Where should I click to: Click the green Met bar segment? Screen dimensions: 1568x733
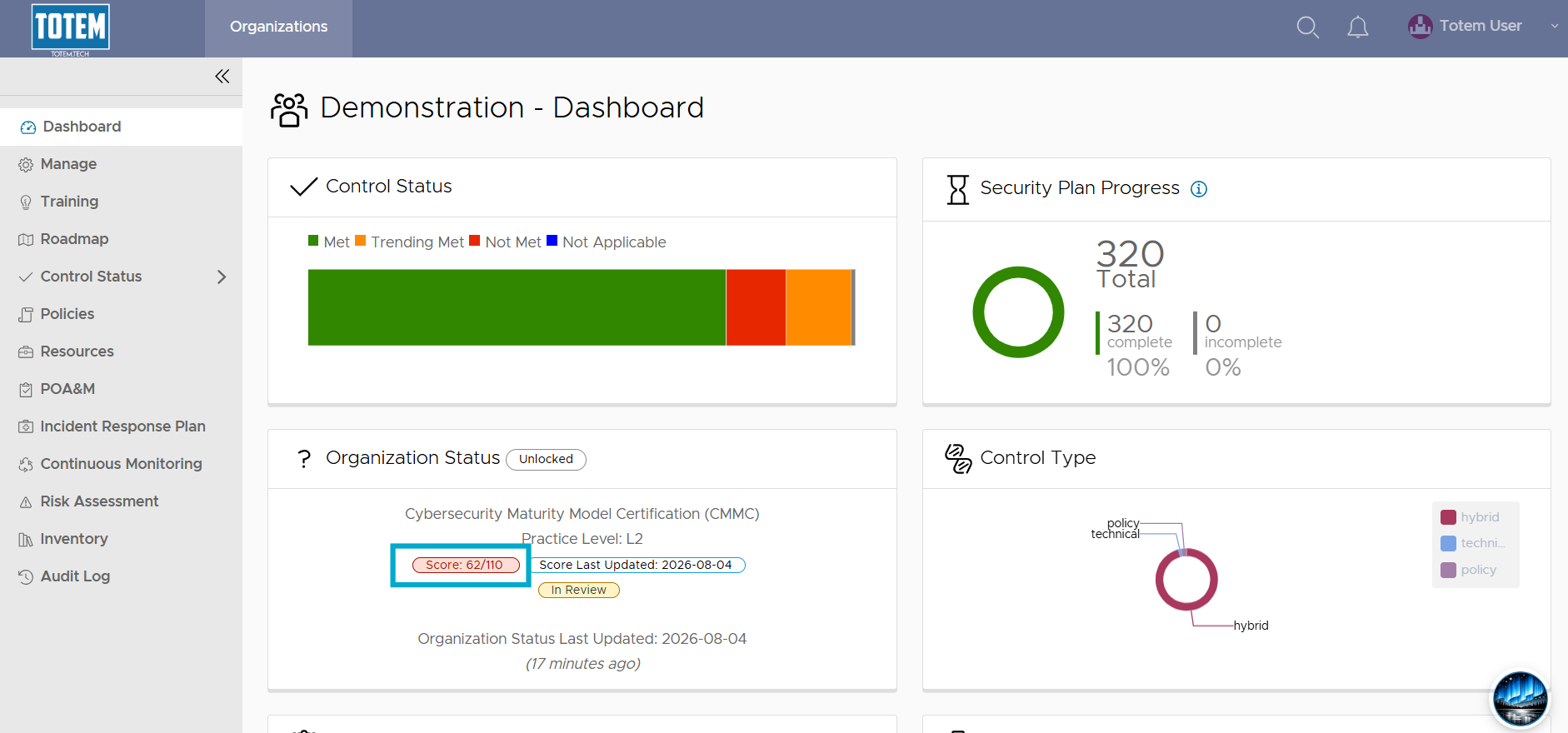[517, 307]
